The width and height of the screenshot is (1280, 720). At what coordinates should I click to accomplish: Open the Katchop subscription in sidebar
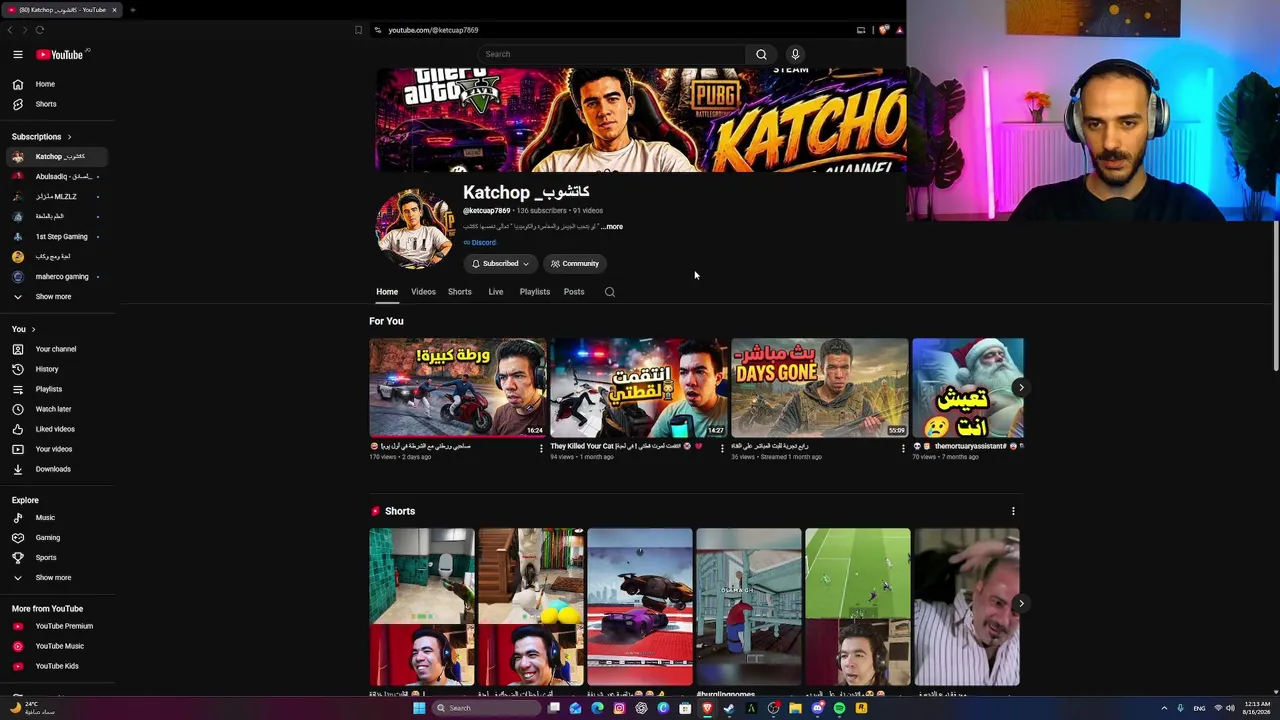[57, 157]
